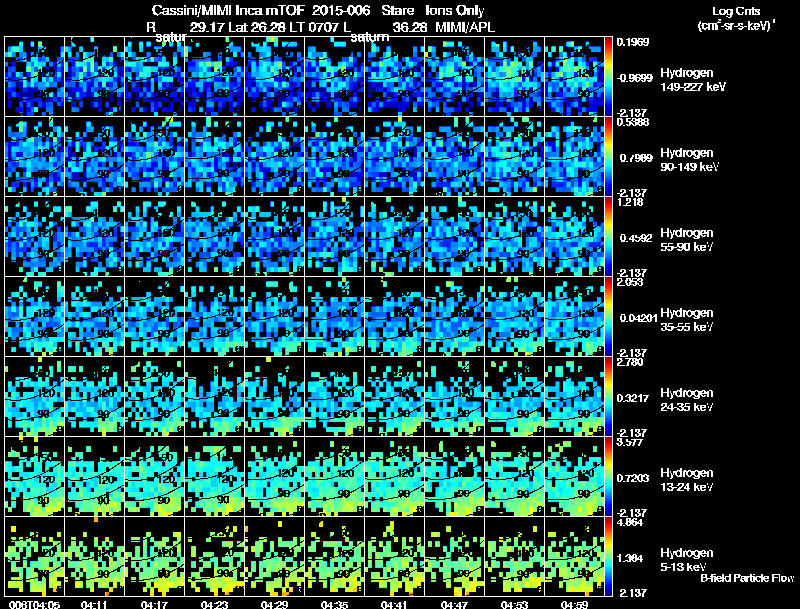
Task: Open the 5-13 keV panel at 04:59
Action: pyautogui.click(x=574, y=557)
